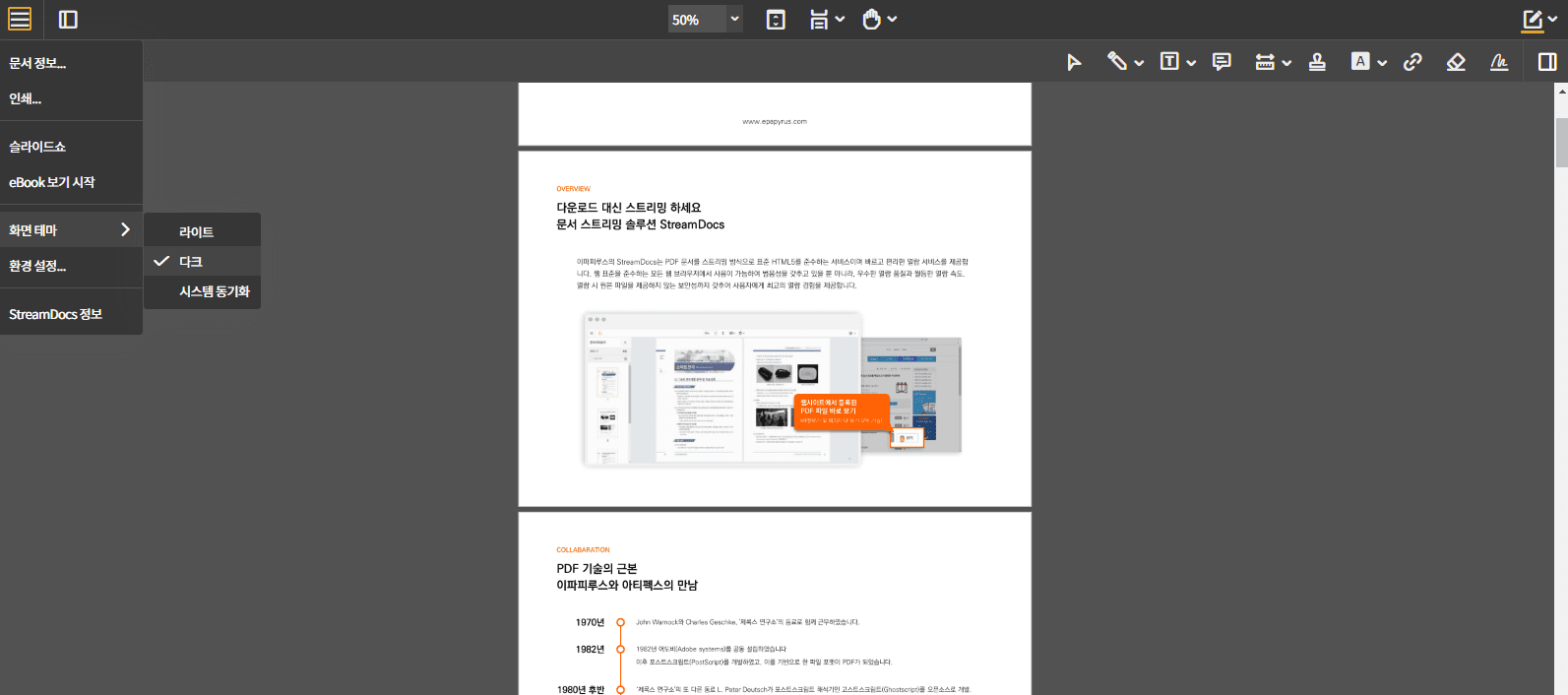Expand the 화면 테마 submenu chevron

tap(125, 229)
